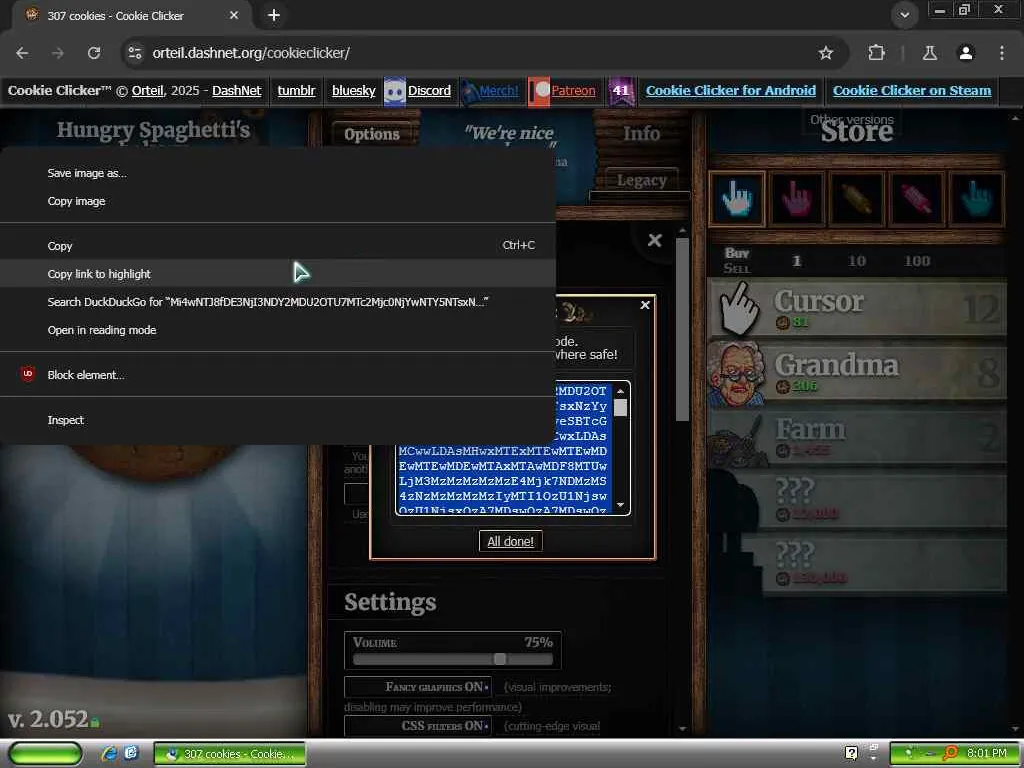Switch store mode to Sell
Image resolution: width=1024 pixels, height=768 pixels.
(x=737, y=268)
